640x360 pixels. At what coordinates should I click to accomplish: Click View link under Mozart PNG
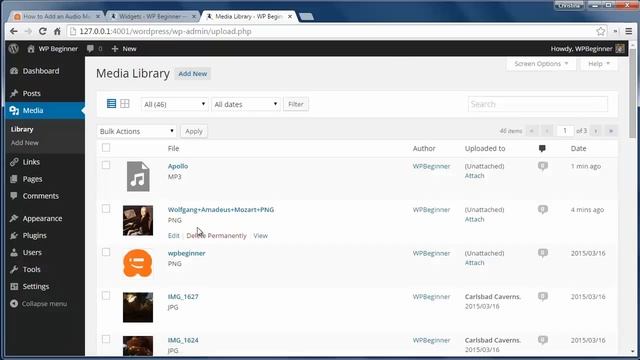click(x=260, y=236)
